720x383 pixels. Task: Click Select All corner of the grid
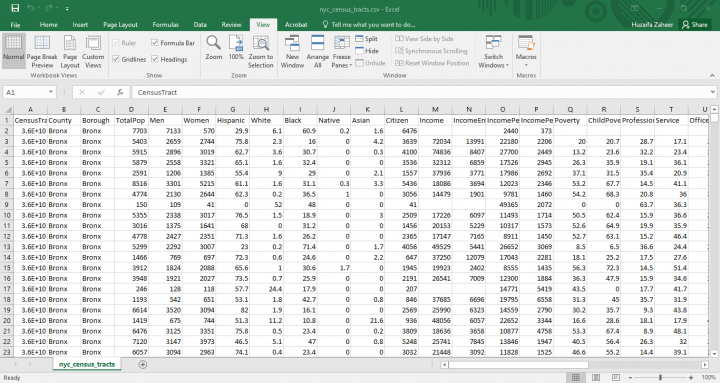[8, 109]
